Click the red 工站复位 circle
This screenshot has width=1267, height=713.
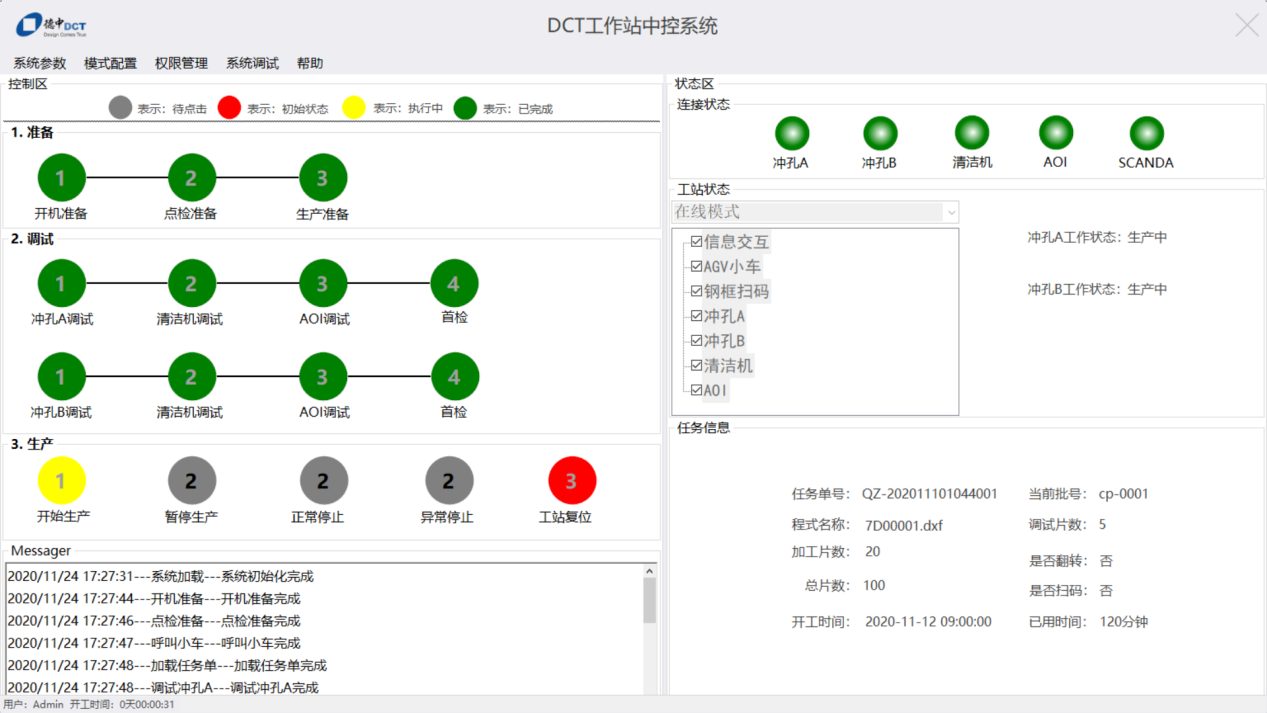click(x=571, y=481)
